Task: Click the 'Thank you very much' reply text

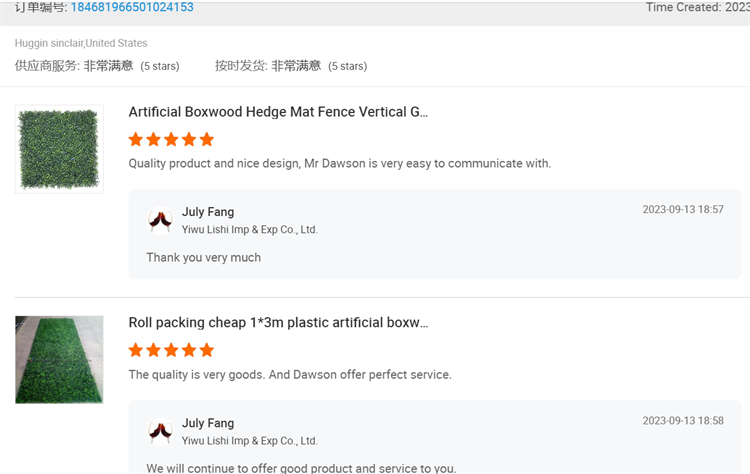Action: coord(204,257)
